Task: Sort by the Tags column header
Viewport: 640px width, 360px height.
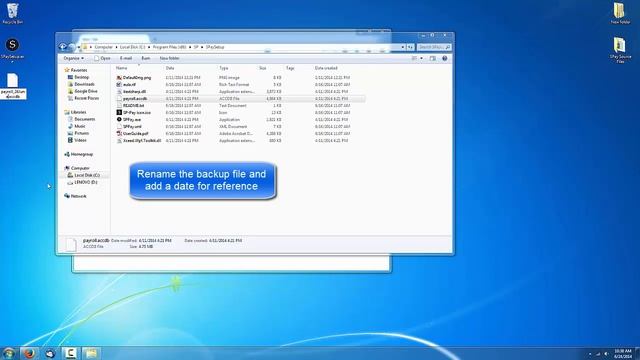Action: coord(290,68)
